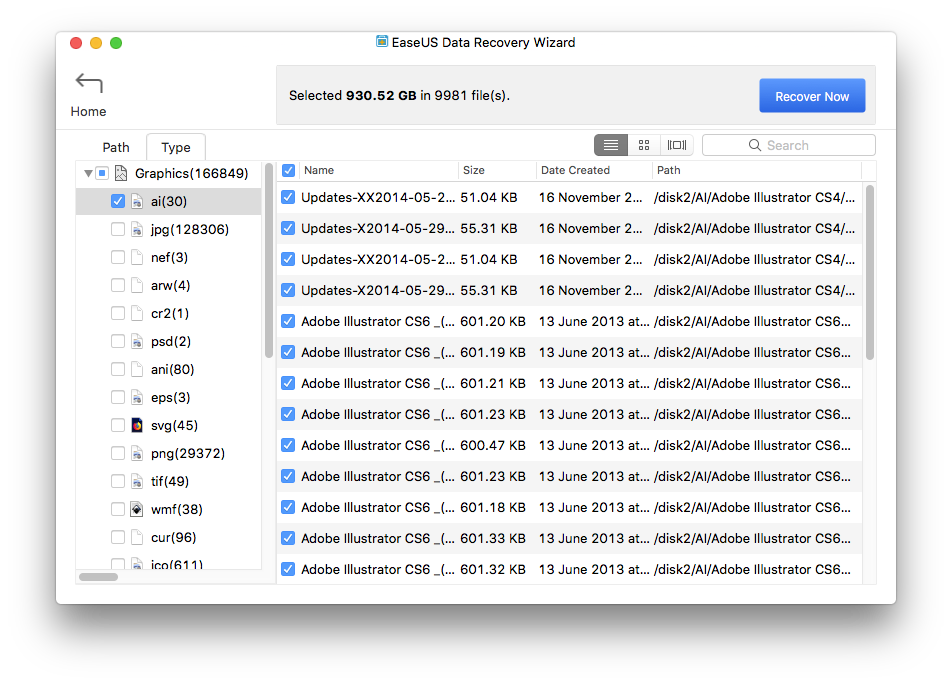This screenshot has height=684, width=952.
Task: Click the Home label
Action: pos(88,112)
